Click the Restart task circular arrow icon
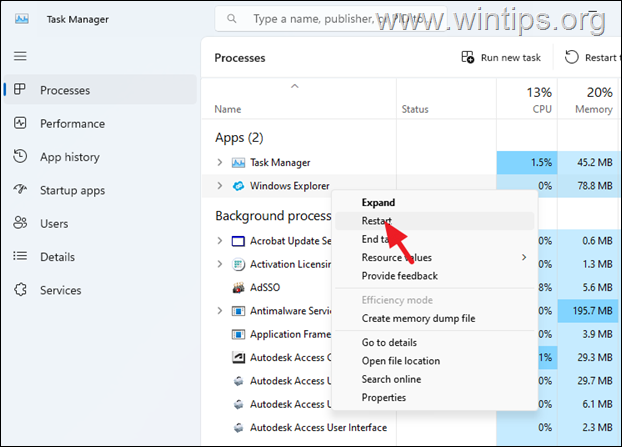The image size is (622, 447). pyautogui.click(x=572, y=57)
